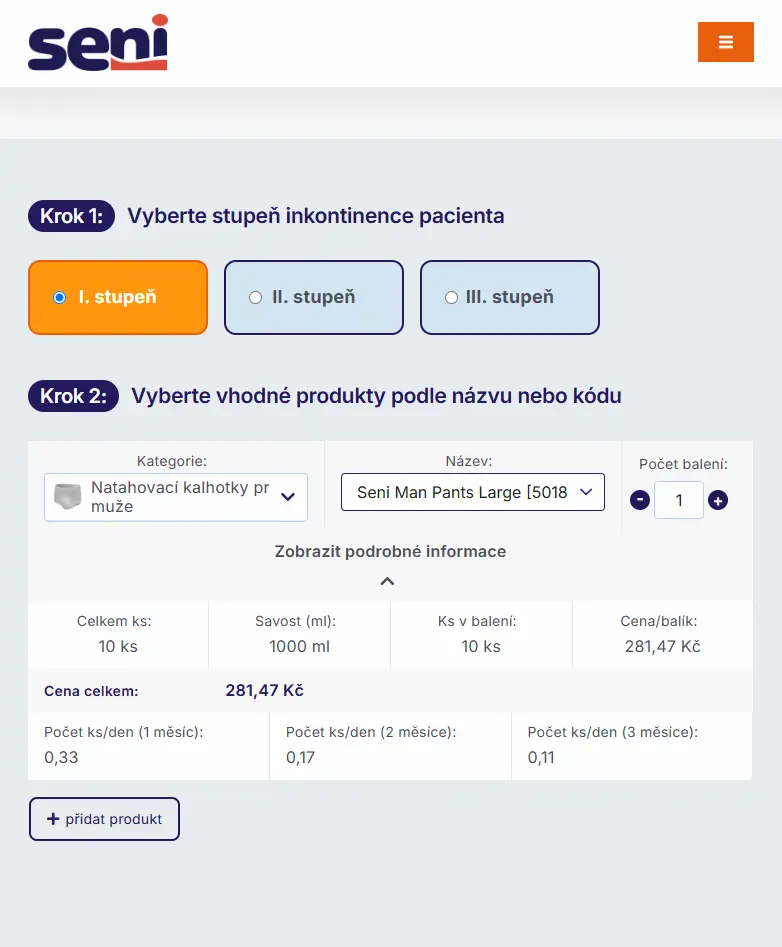Select the II. stupeň radio option
Viewport: 782px width, 947px height.
coord(313,297)
